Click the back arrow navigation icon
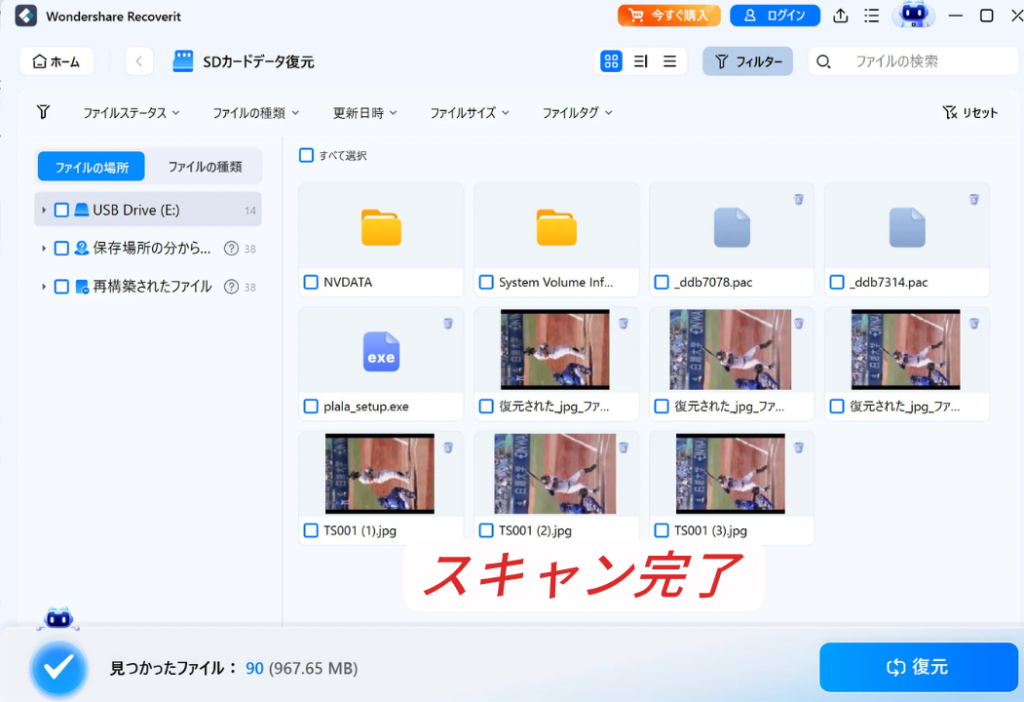 [x=139, y=62]
